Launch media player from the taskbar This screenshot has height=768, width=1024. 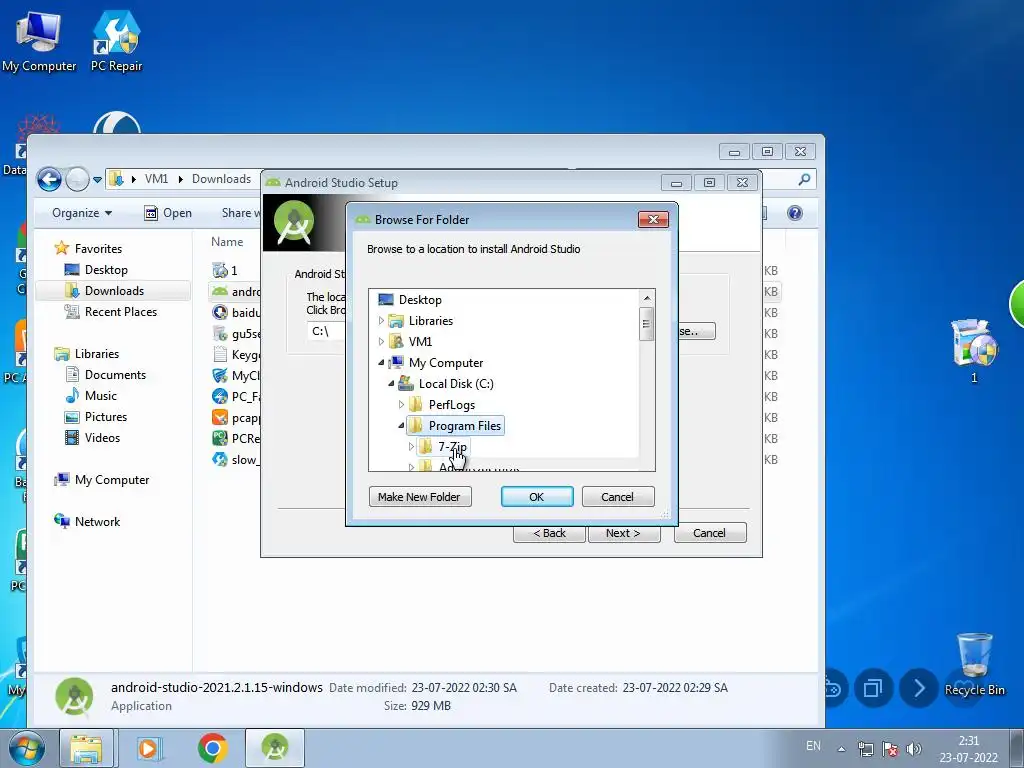(x=149, y=748)
